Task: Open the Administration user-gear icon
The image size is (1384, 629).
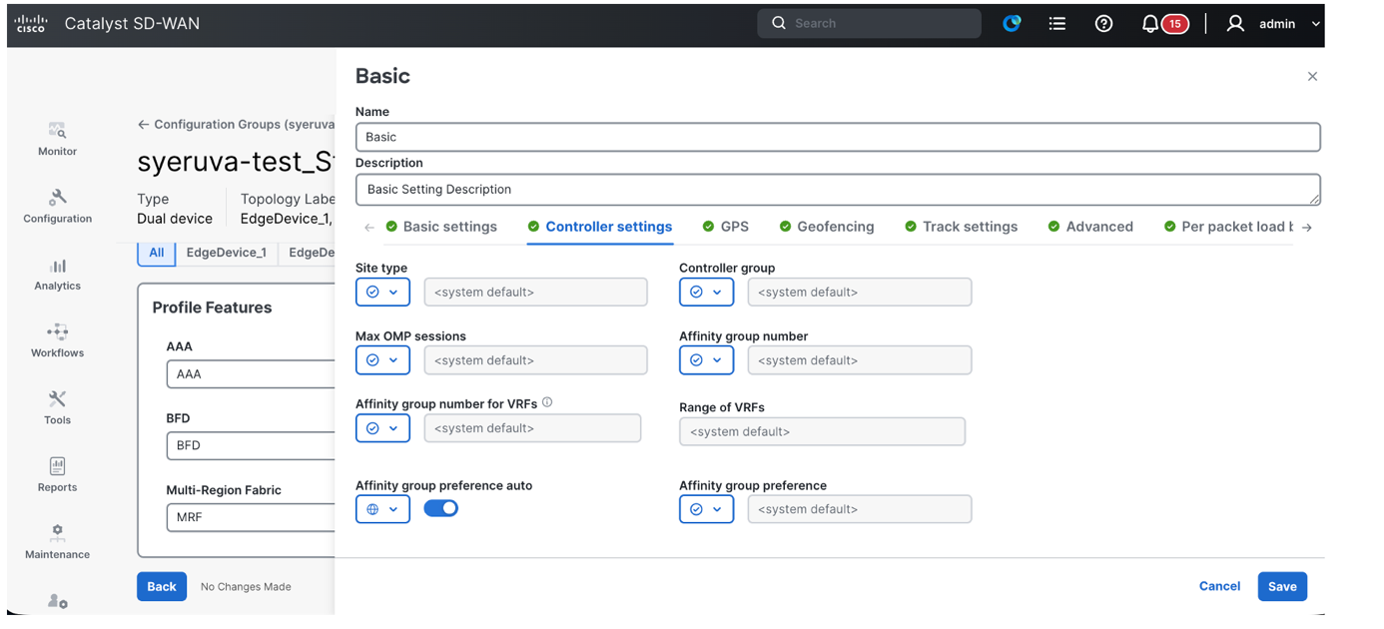Action: pyautogui.click(x=57, y=601)
